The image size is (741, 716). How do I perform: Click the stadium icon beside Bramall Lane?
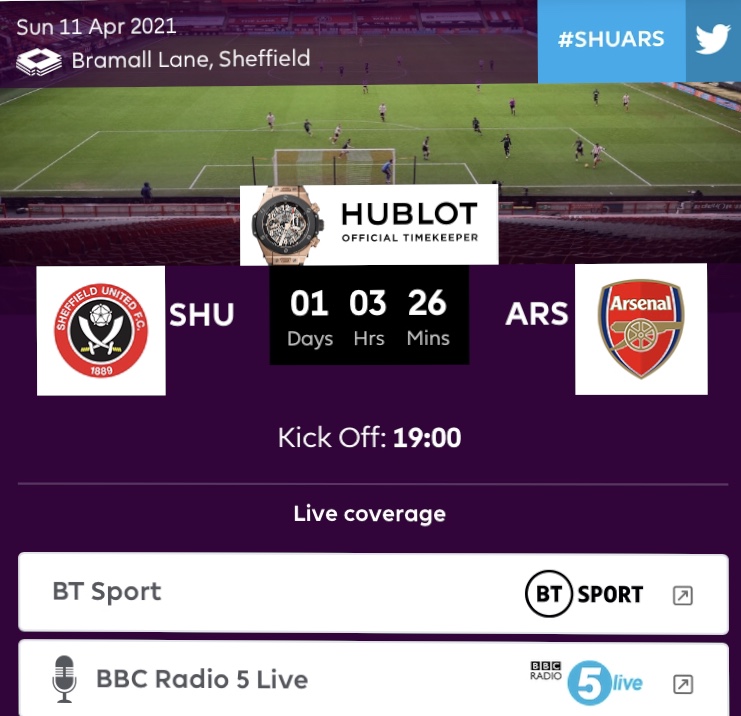(39, 61)
